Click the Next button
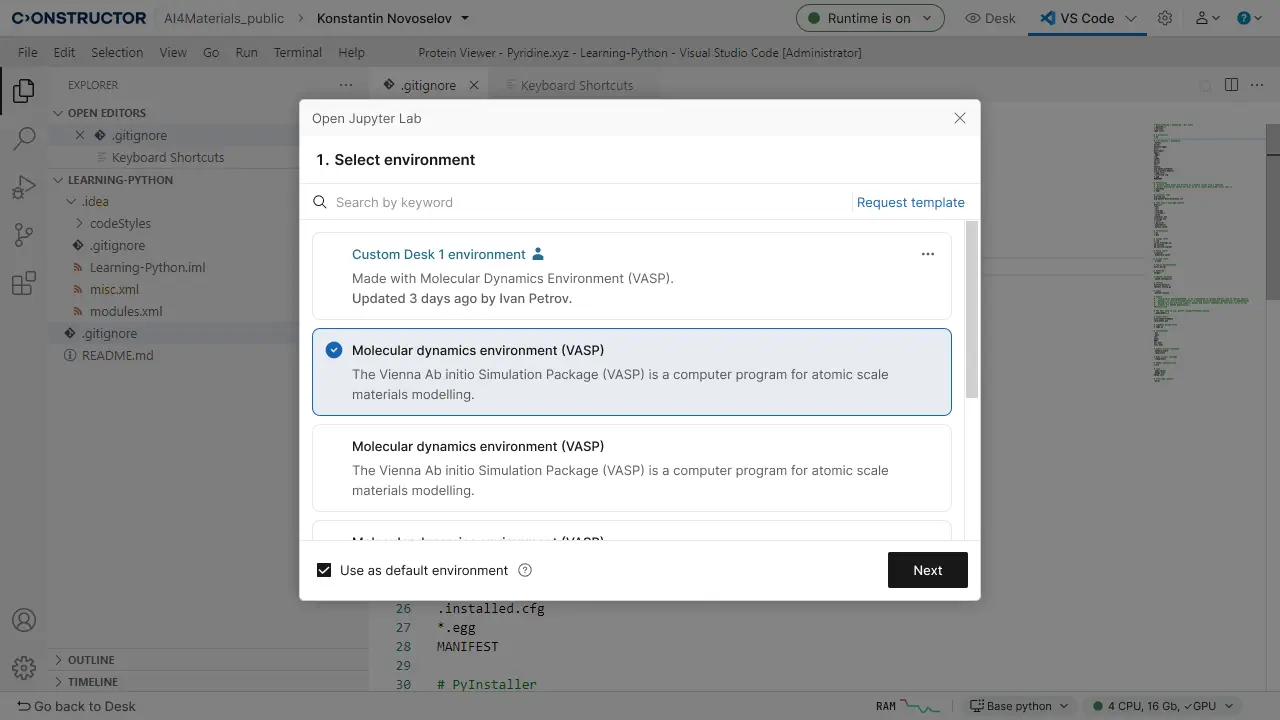The width and height of the screenshot is (1280, 720). pyautogui.click(x=927, y=570)
